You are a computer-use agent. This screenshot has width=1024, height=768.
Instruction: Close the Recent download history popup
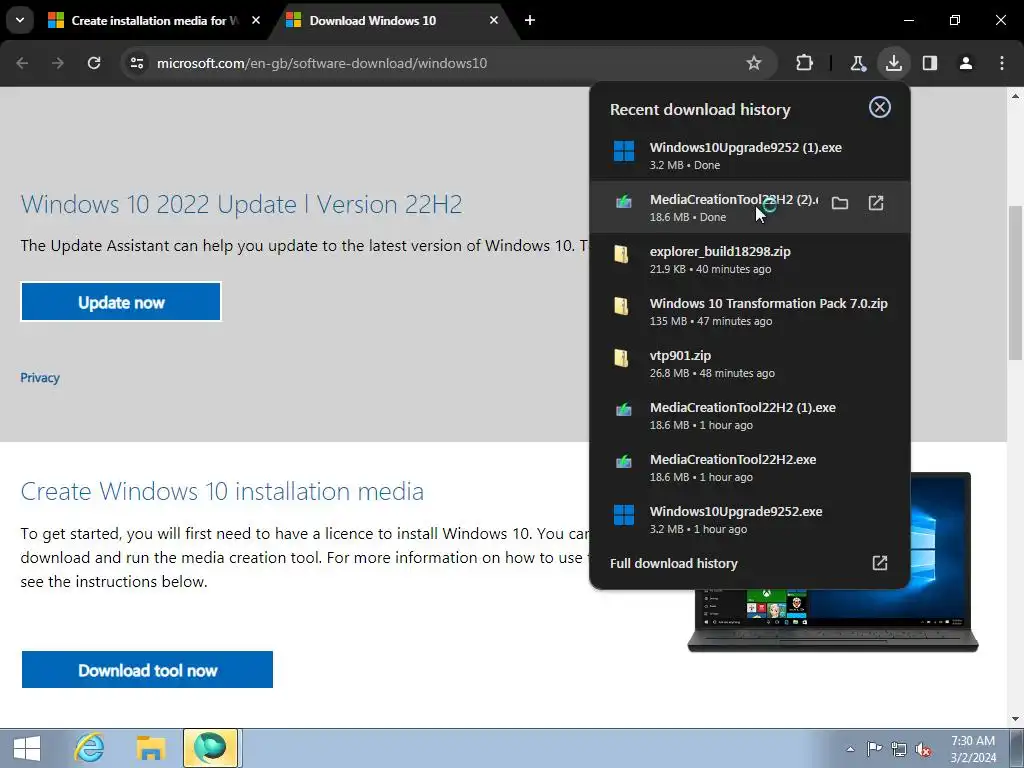pyautogui.click(x=880, y=107)
